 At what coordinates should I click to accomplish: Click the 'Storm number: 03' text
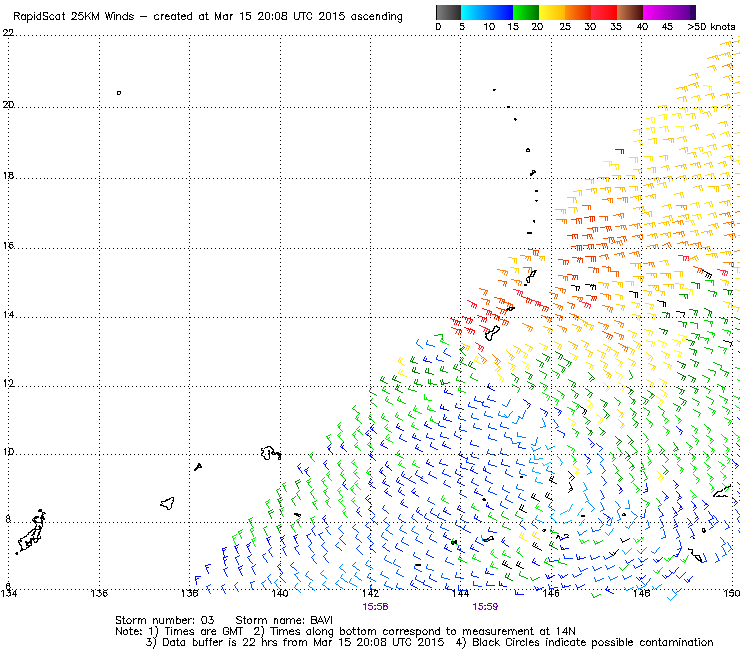point(165,620)
